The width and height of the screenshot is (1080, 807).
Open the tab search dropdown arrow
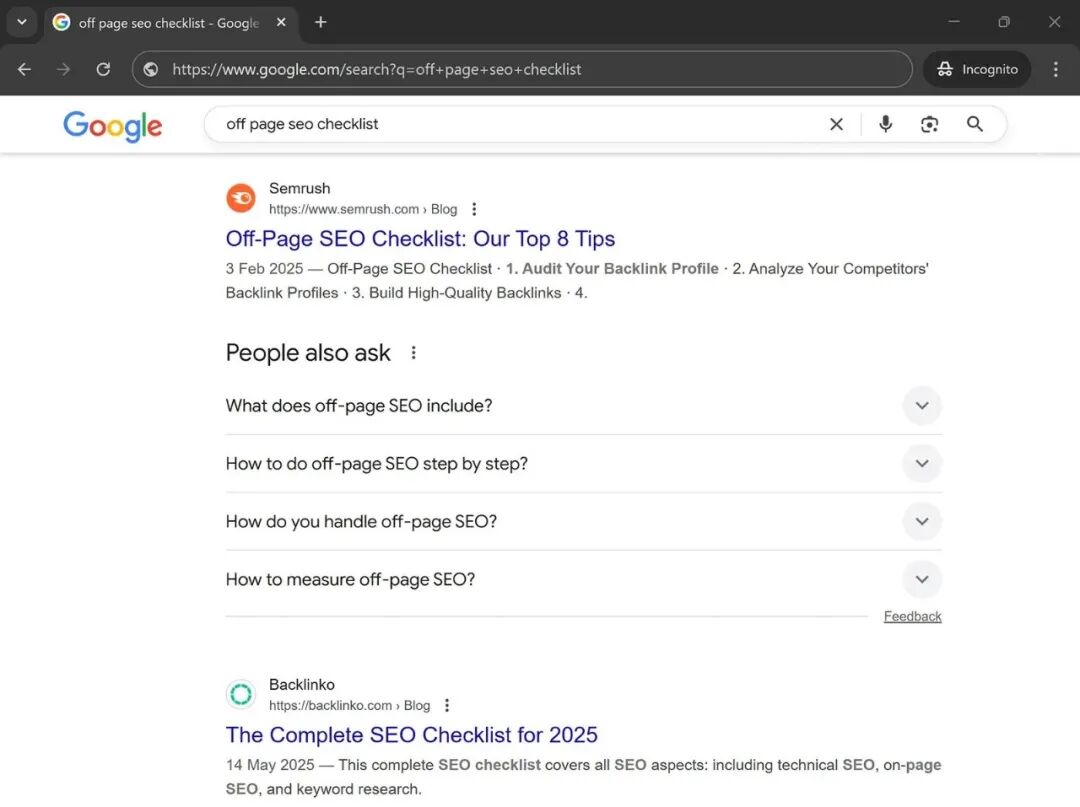[22, 22]
